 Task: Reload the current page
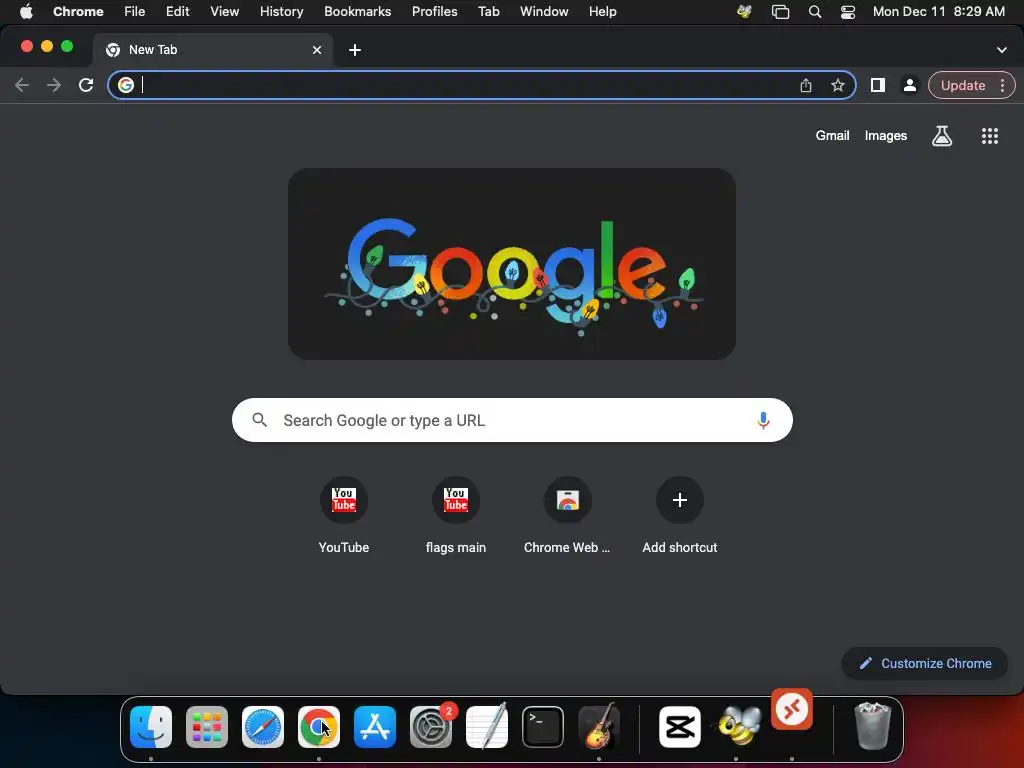[86, 85]
